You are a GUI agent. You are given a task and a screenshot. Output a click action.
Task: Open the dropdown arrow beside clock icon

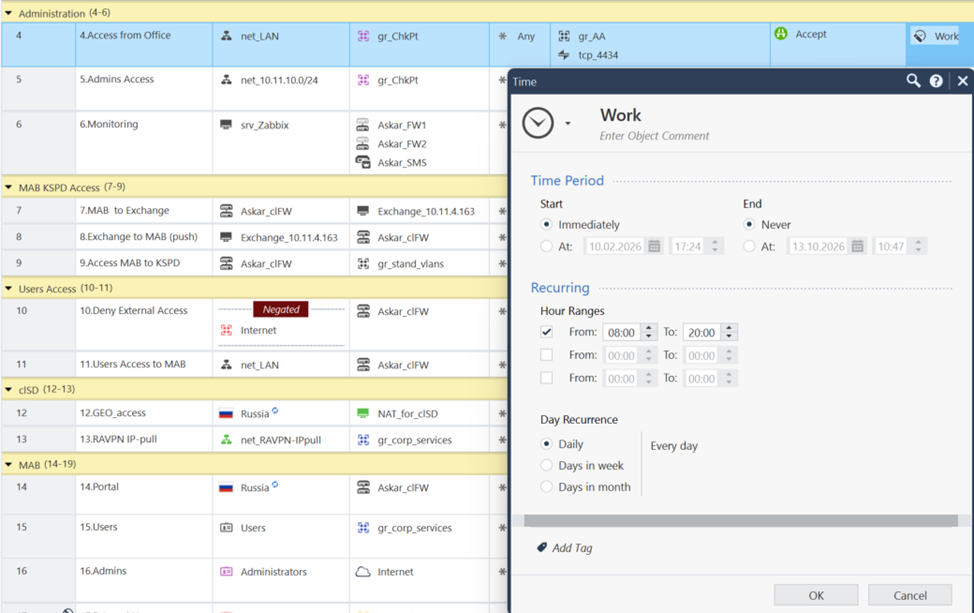[568, 124]
